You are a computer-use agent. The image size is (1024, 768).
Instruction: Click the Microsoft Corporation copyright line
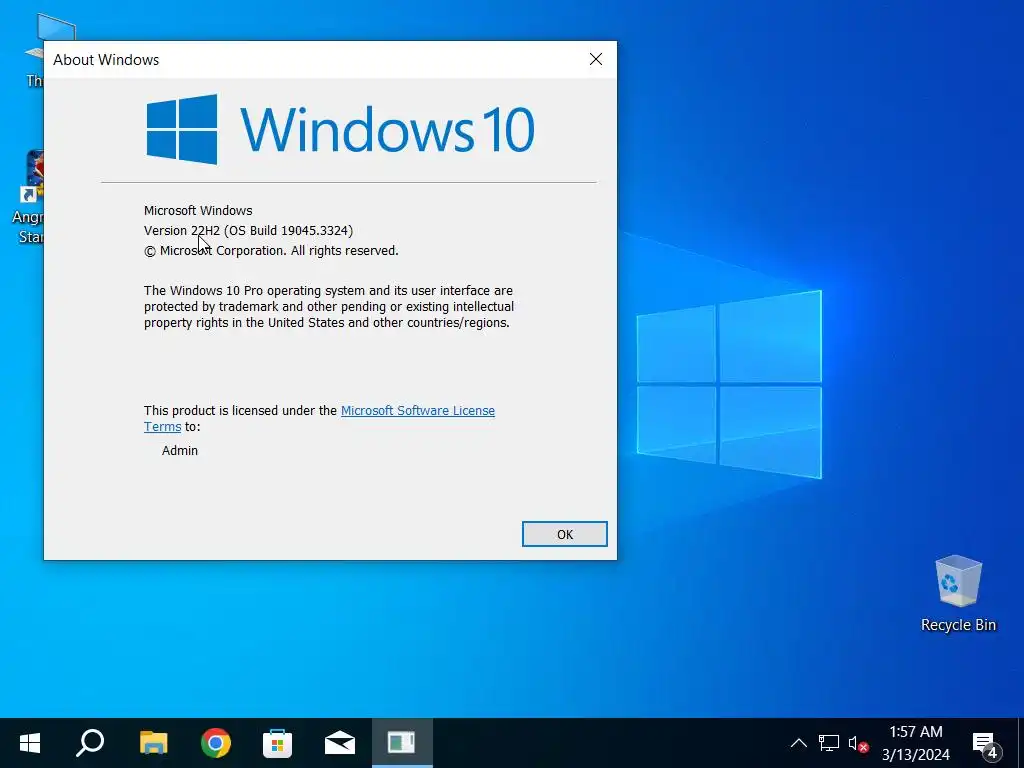tap(271, 251)
